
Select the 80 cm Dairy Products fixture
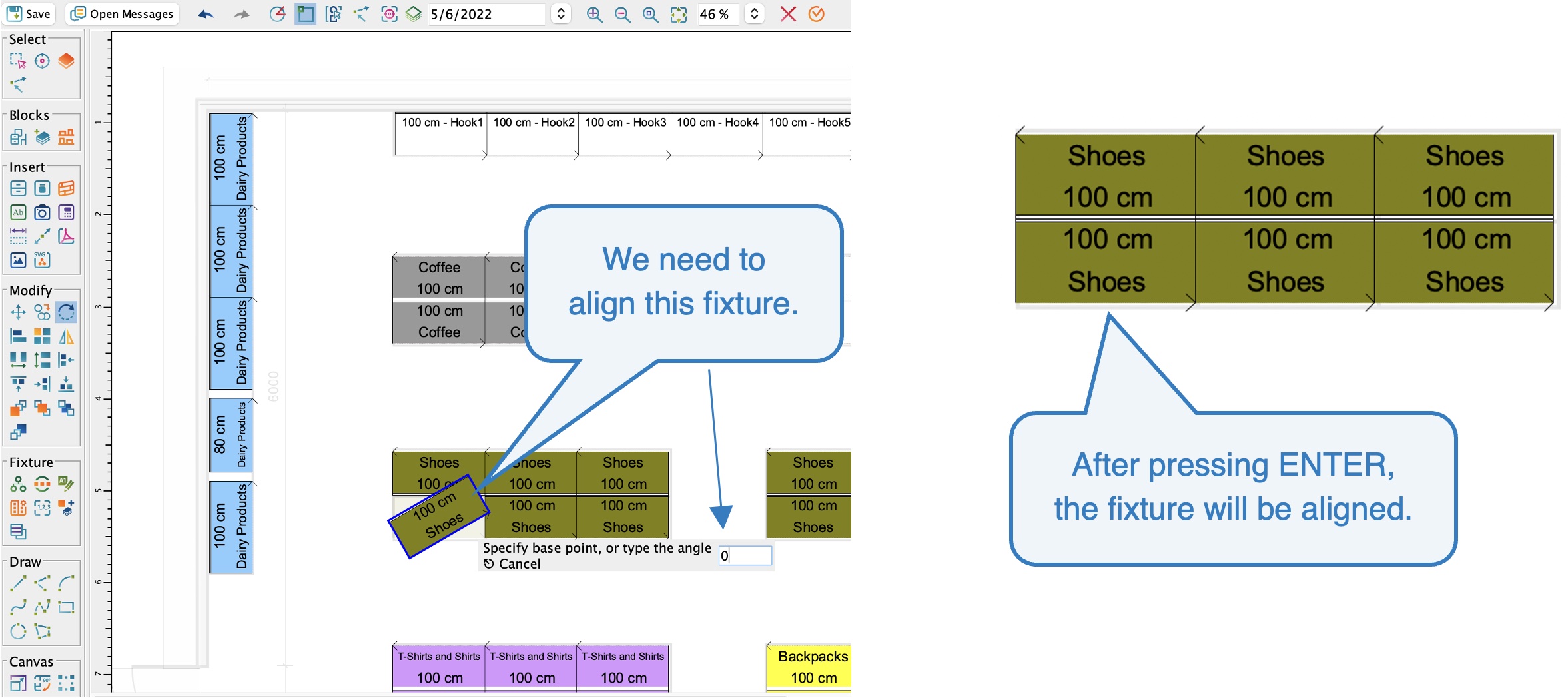tap(230, 435)
